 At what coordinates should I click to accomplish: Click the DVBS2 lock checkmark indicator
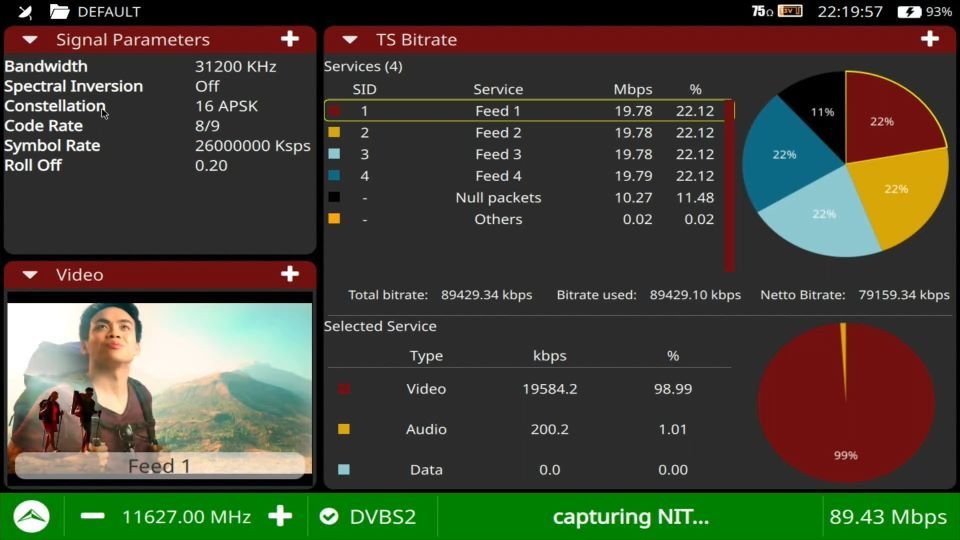click(328, 517)
